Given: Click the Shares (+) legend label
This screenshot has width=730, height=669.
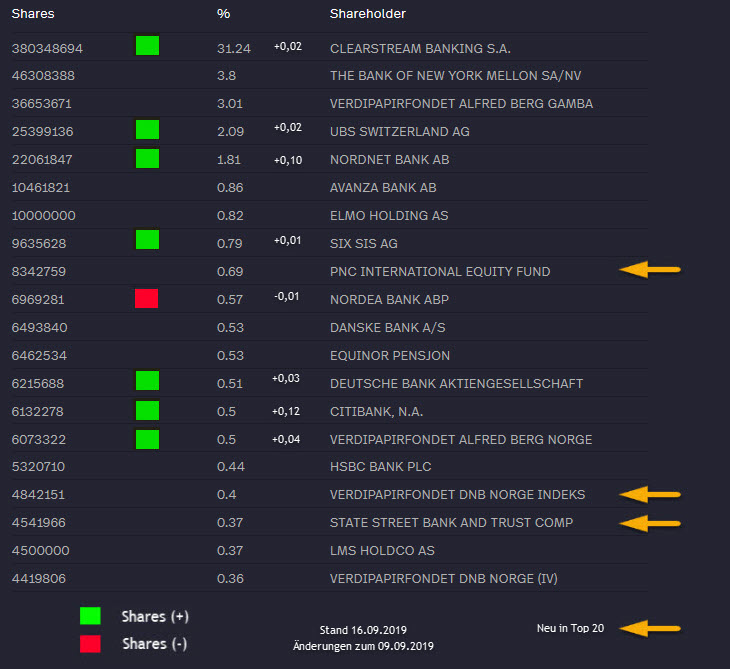Looking at the screenshot, I should click(x=155, y=616).
